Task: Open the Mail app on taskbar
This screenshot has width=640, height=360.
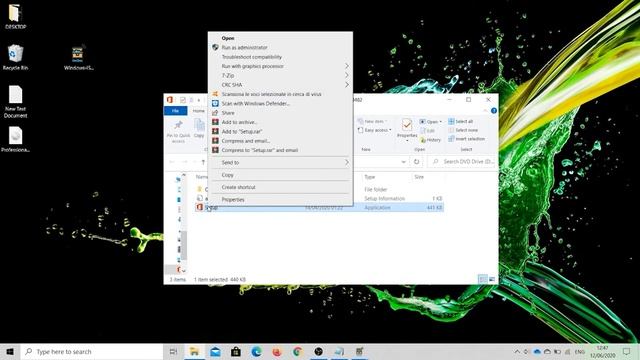Action: pos(215,351)
